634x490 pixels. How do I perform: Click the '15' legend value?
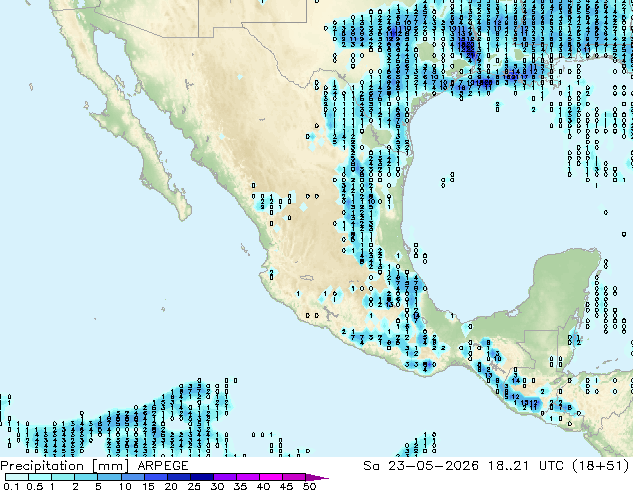point(148,486)
